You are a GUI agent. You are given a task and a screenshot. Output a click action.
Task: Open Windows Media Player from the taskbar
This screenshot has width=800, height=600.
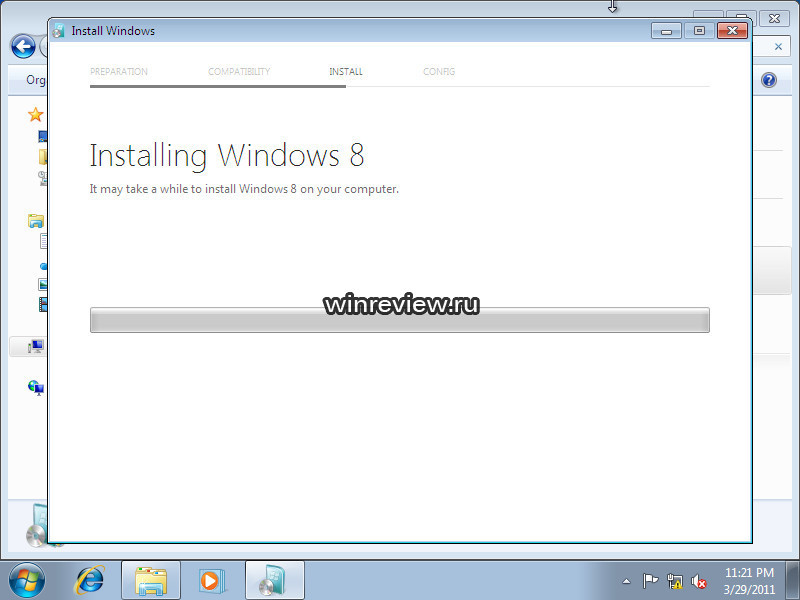pos(212,580)
